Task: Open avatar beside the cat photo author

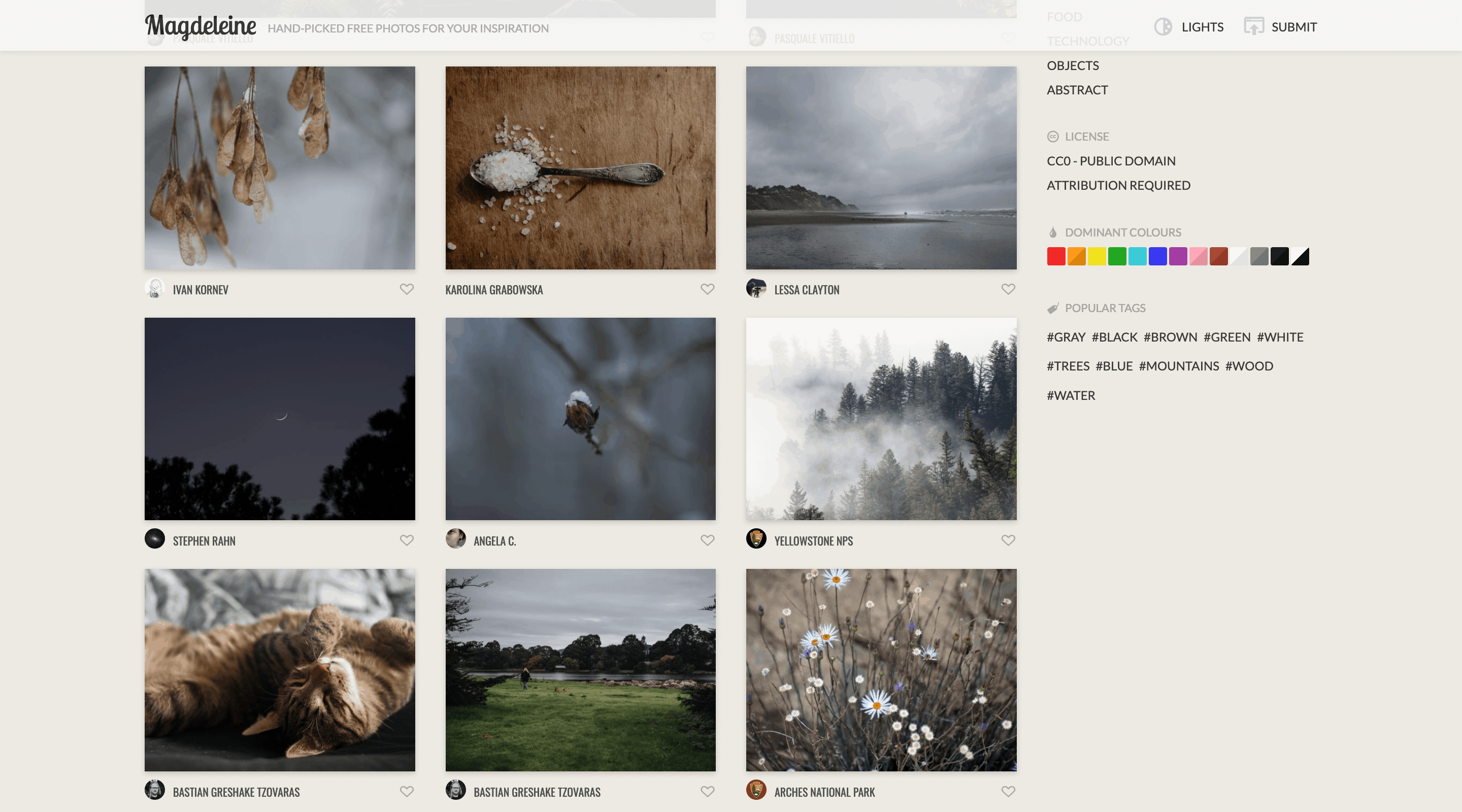Action: click(x=155, y=790)
